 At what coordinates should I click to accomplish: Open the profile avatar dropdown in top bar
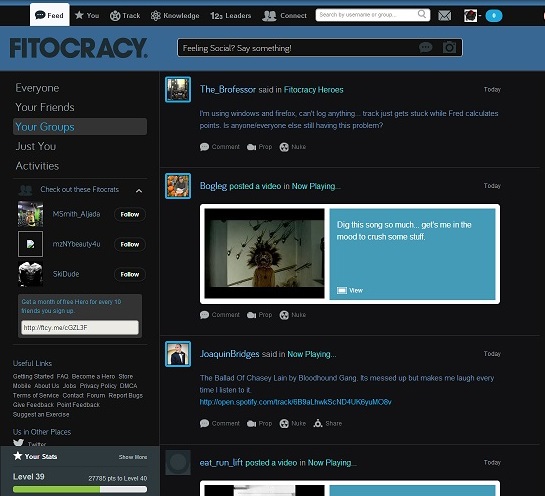[473, 16]
